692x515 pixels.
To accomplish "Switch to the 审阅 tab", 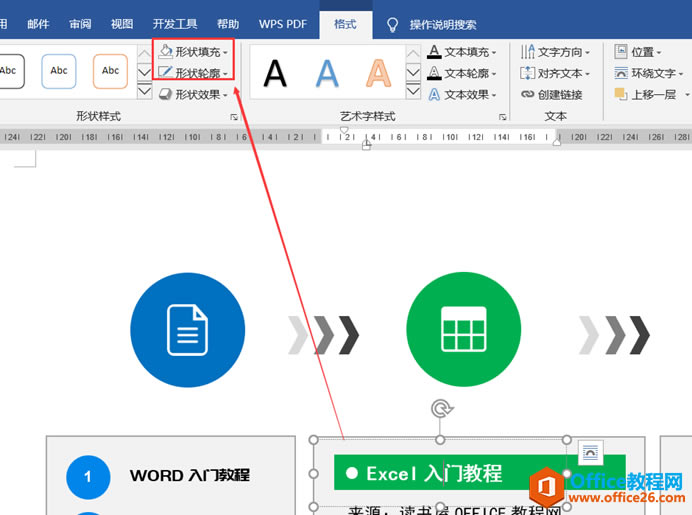I will coord(80,24).
